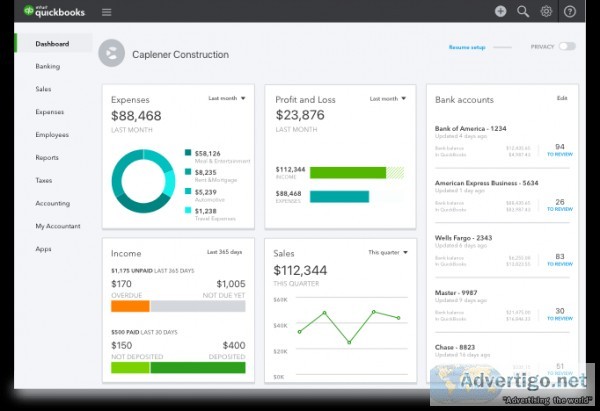
Task: Click American Express Business - 5634 account
Action: pyautogui.click(x=487, y=183)
